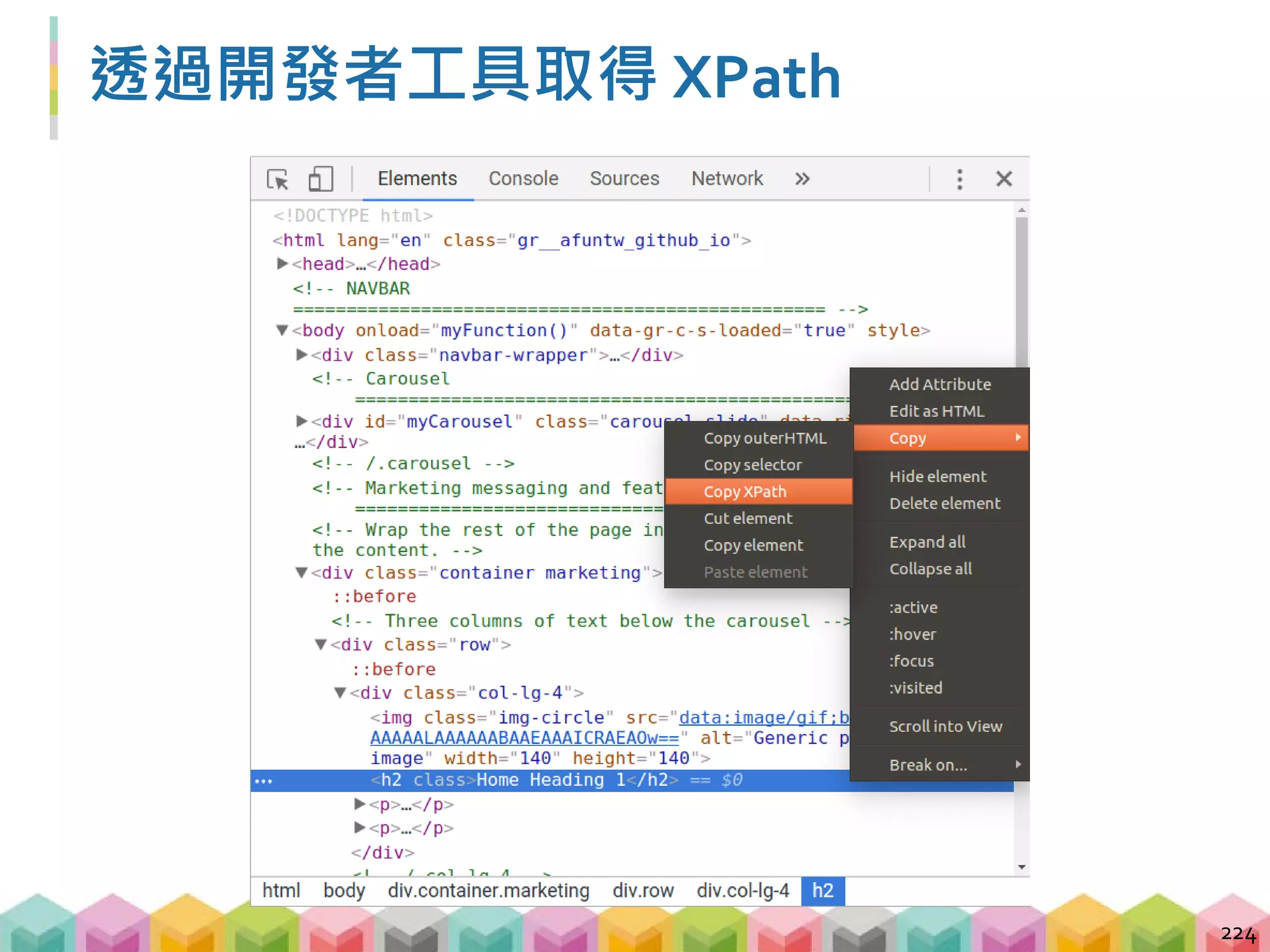Choose Copy selector in the submenu

(752, 465)
